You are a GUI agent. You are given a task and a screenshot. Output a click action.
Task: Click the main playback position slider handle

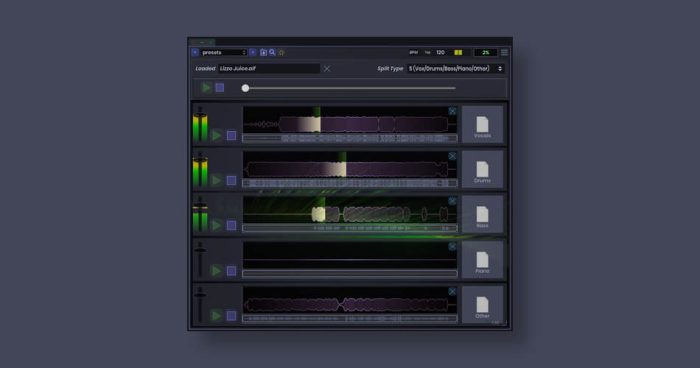point(245,88)
